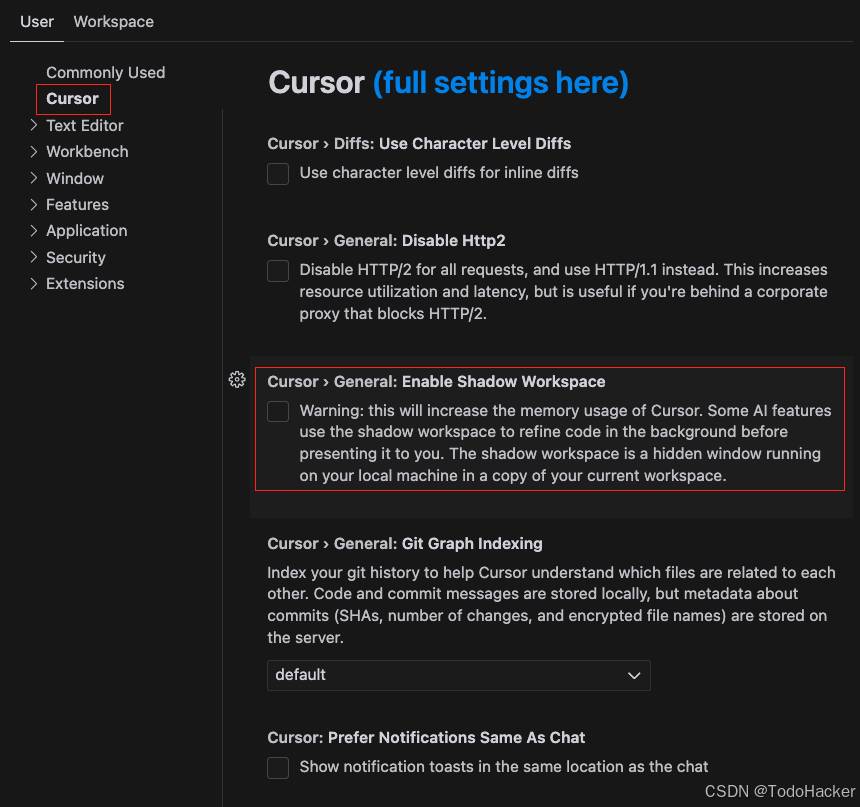The width and height of the screenshot is (860, 807).
Task: Expand the Extensions chevron
Action: click(34, 283)
